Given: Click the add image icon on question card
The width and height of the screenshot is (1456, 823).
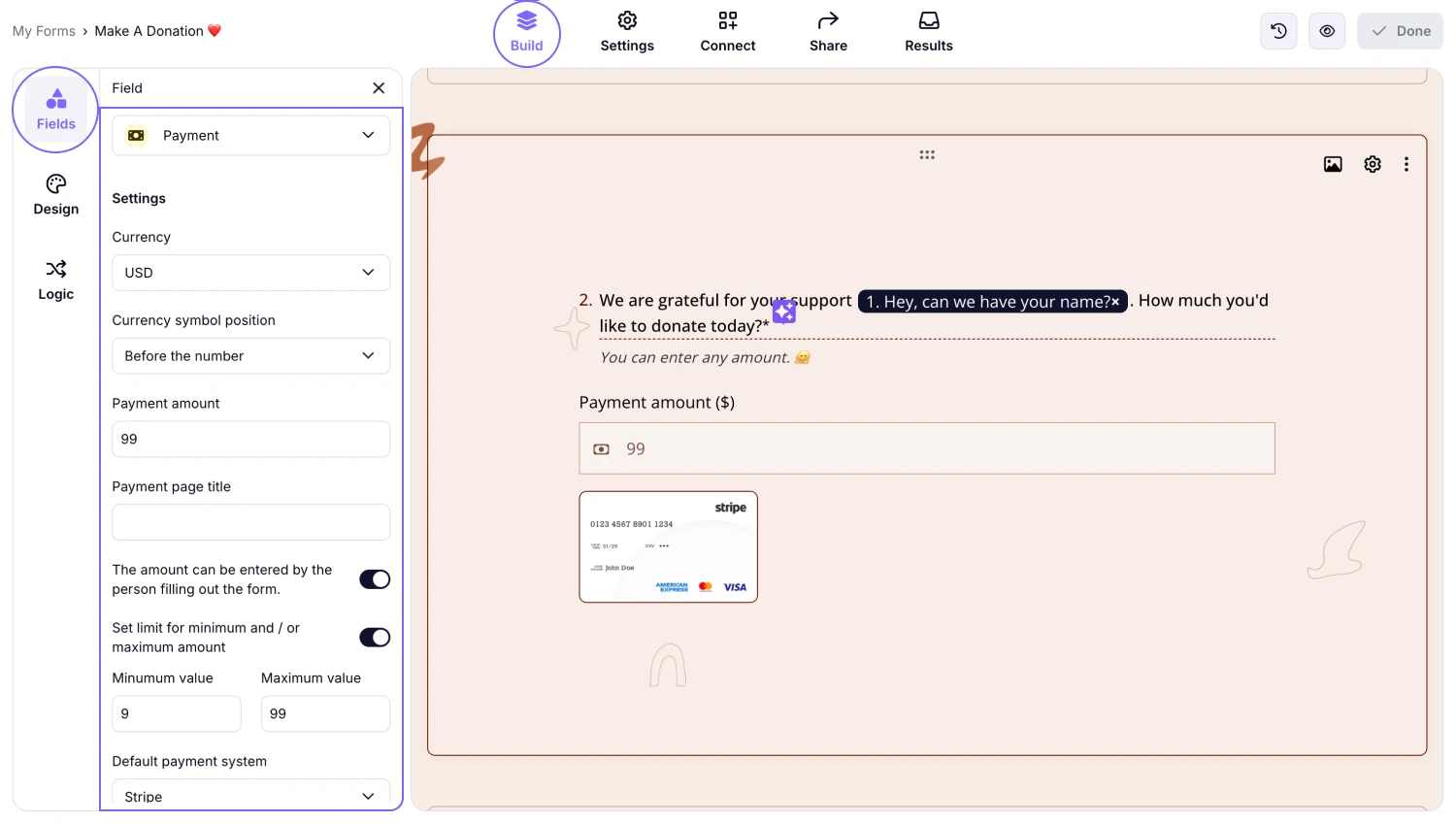Looking at the screenshot, I should point(1333,165).
